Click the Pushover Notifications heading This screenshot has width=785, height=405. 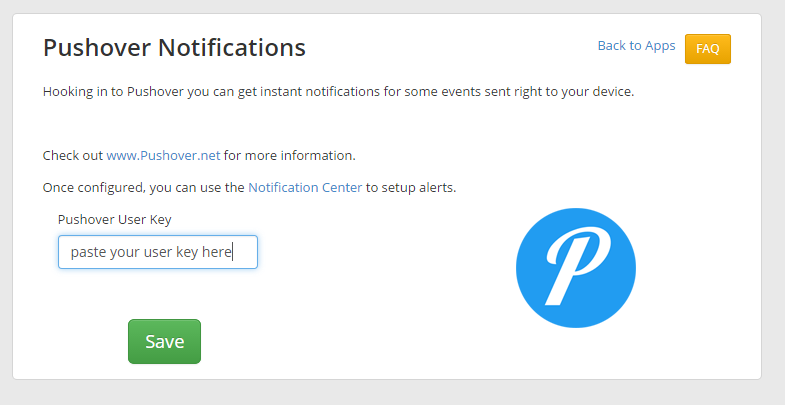174,47
